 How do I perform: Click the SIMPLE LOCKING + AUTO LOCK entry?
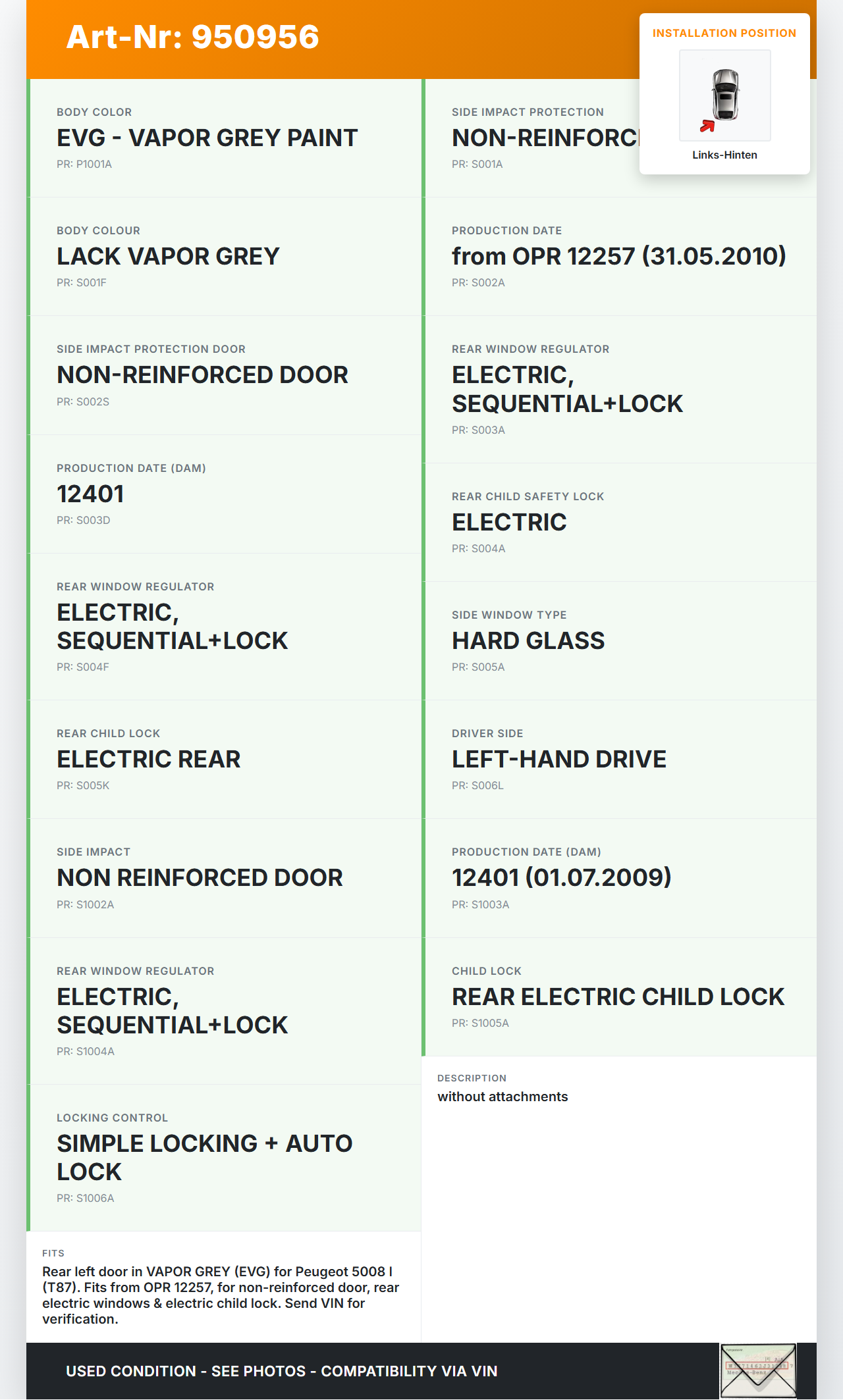point(204,1158)
